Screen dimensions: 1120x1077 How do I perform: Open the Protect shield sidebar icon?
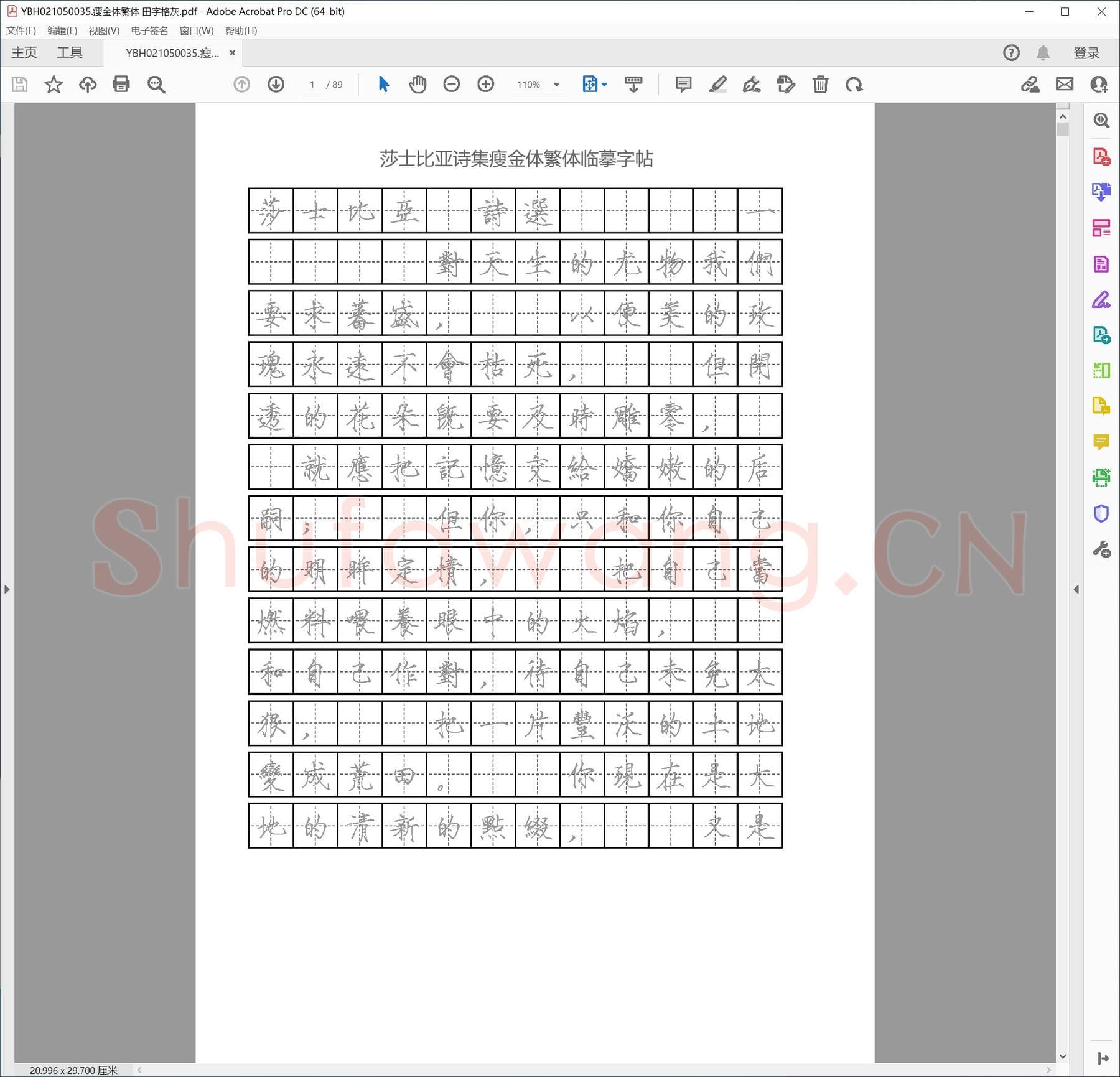(1101, 514)
